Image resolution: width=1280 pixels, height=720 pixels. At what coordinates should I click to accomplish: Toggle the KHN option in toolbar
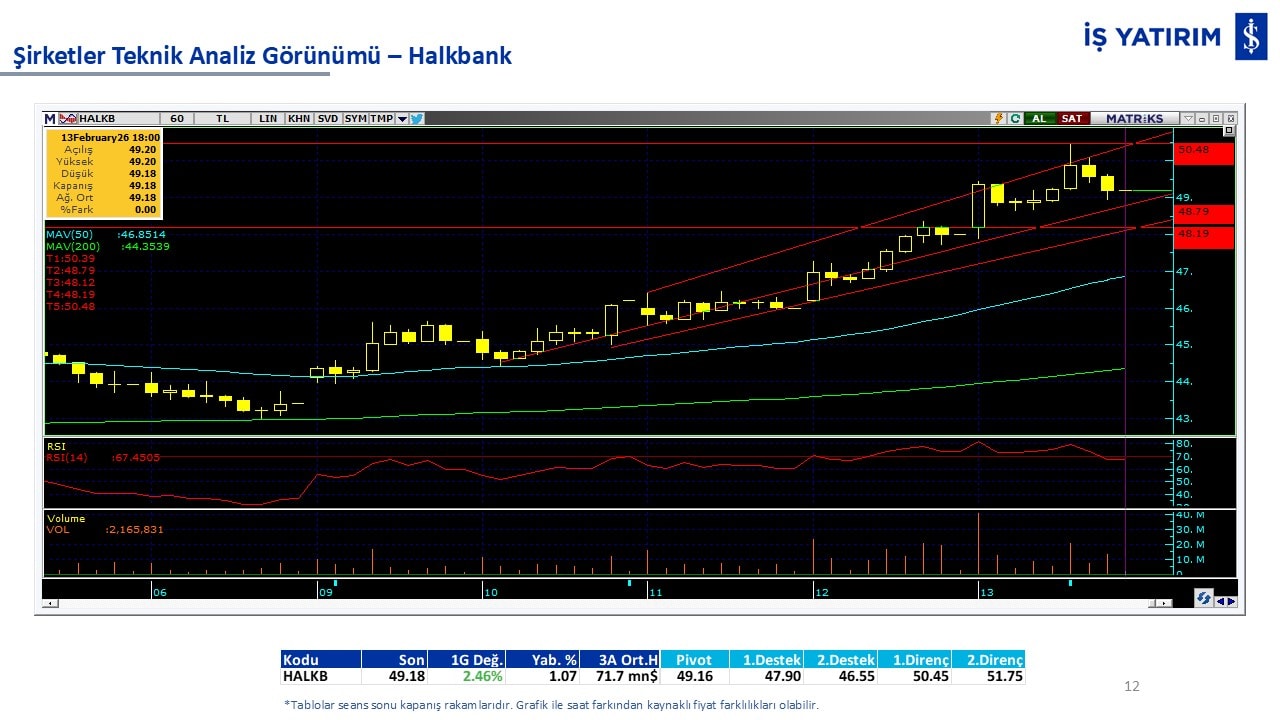(298, 118)
